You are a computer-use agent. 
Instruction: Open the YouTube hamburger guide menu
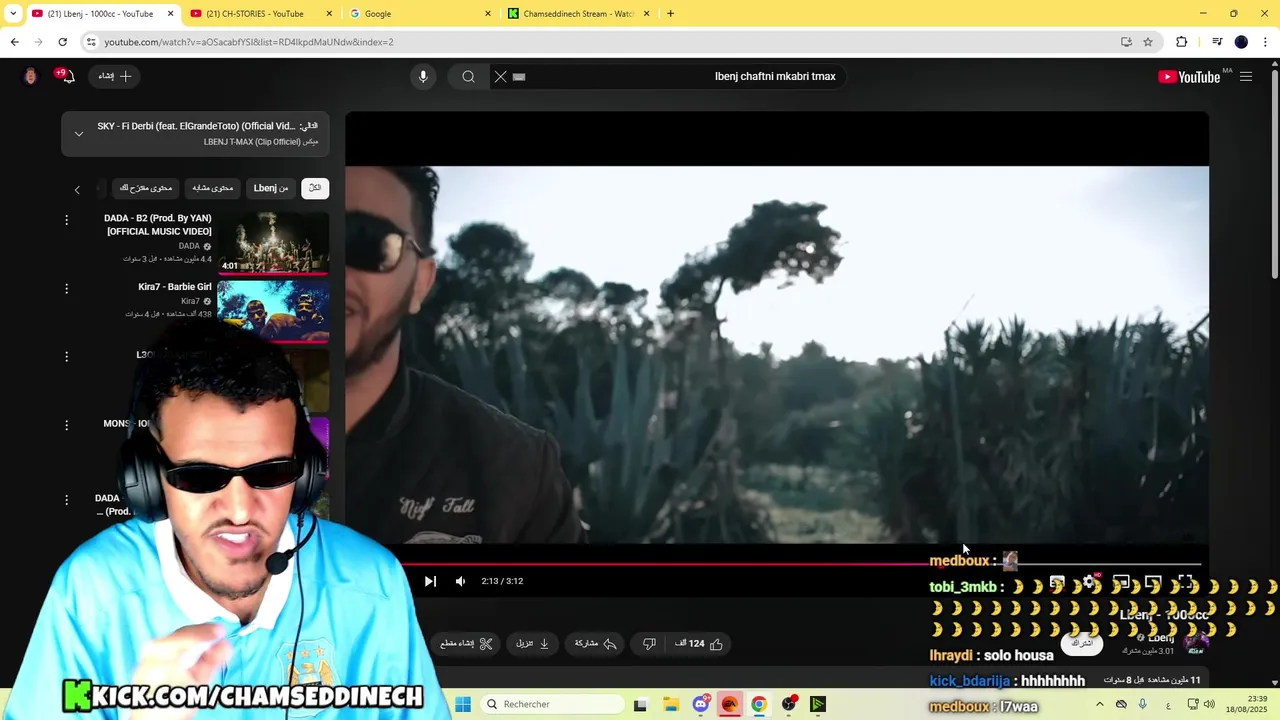(1246, 77)
